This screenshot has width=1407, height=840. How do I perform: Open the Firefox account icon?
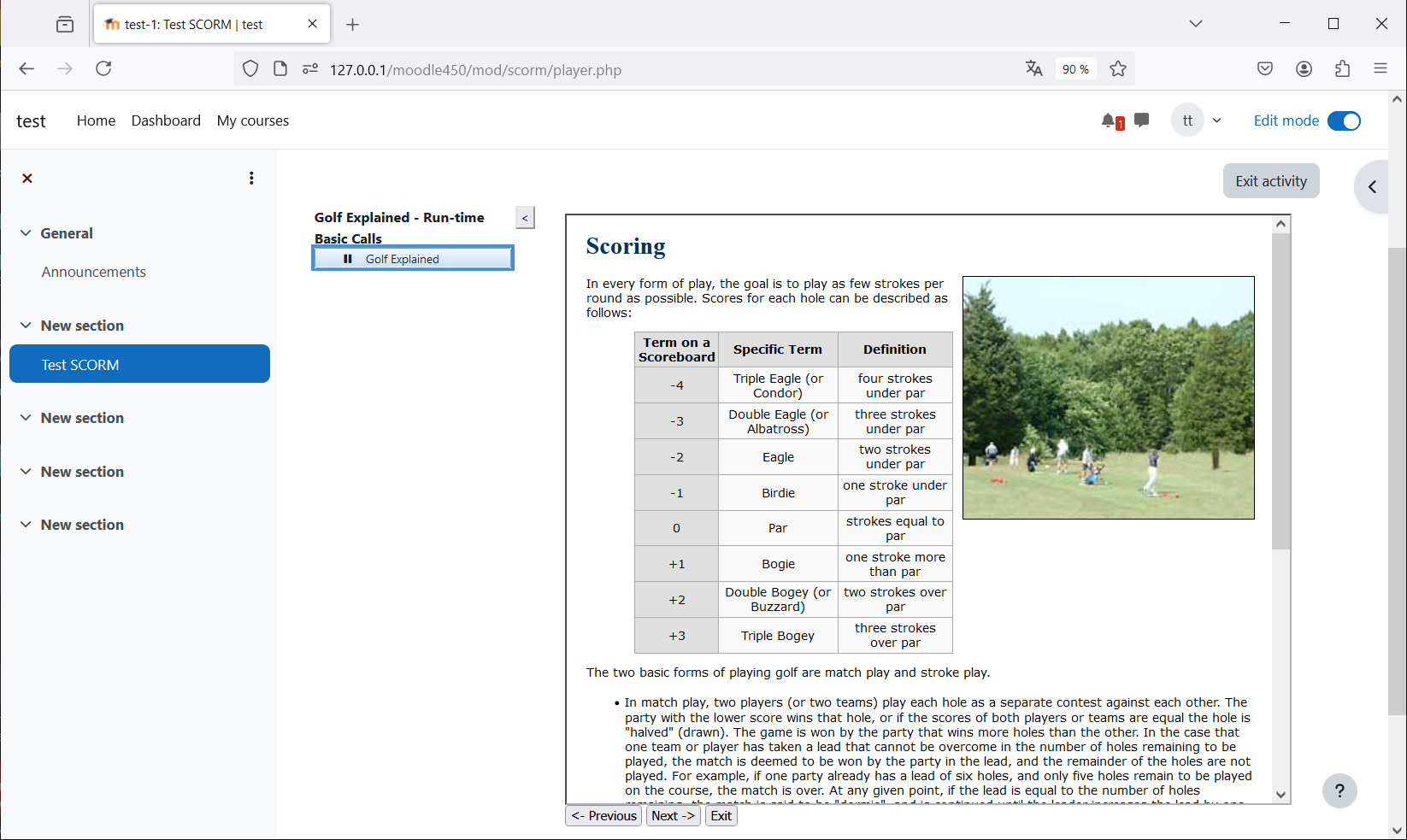pyautogui.click(x=1304, y=69)
